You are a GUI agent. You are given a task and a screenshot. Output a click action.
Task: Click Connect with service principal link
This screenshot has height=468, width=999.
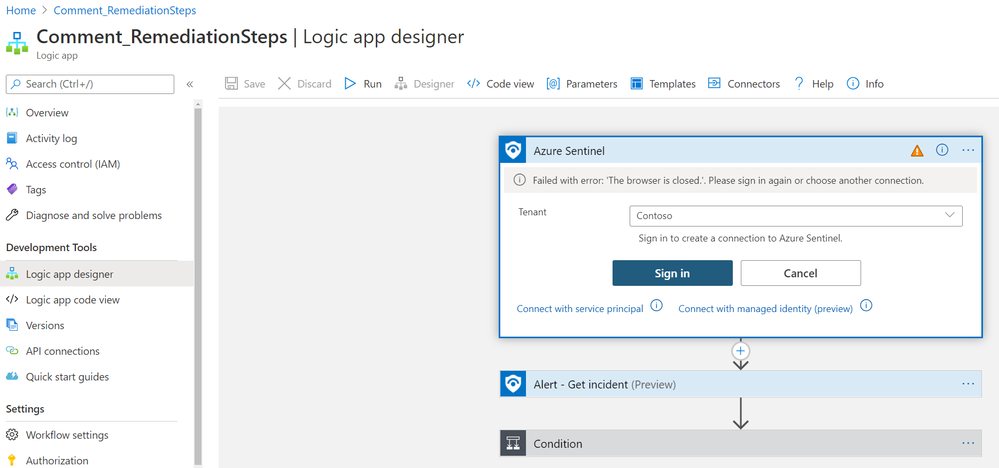point(580,309)
